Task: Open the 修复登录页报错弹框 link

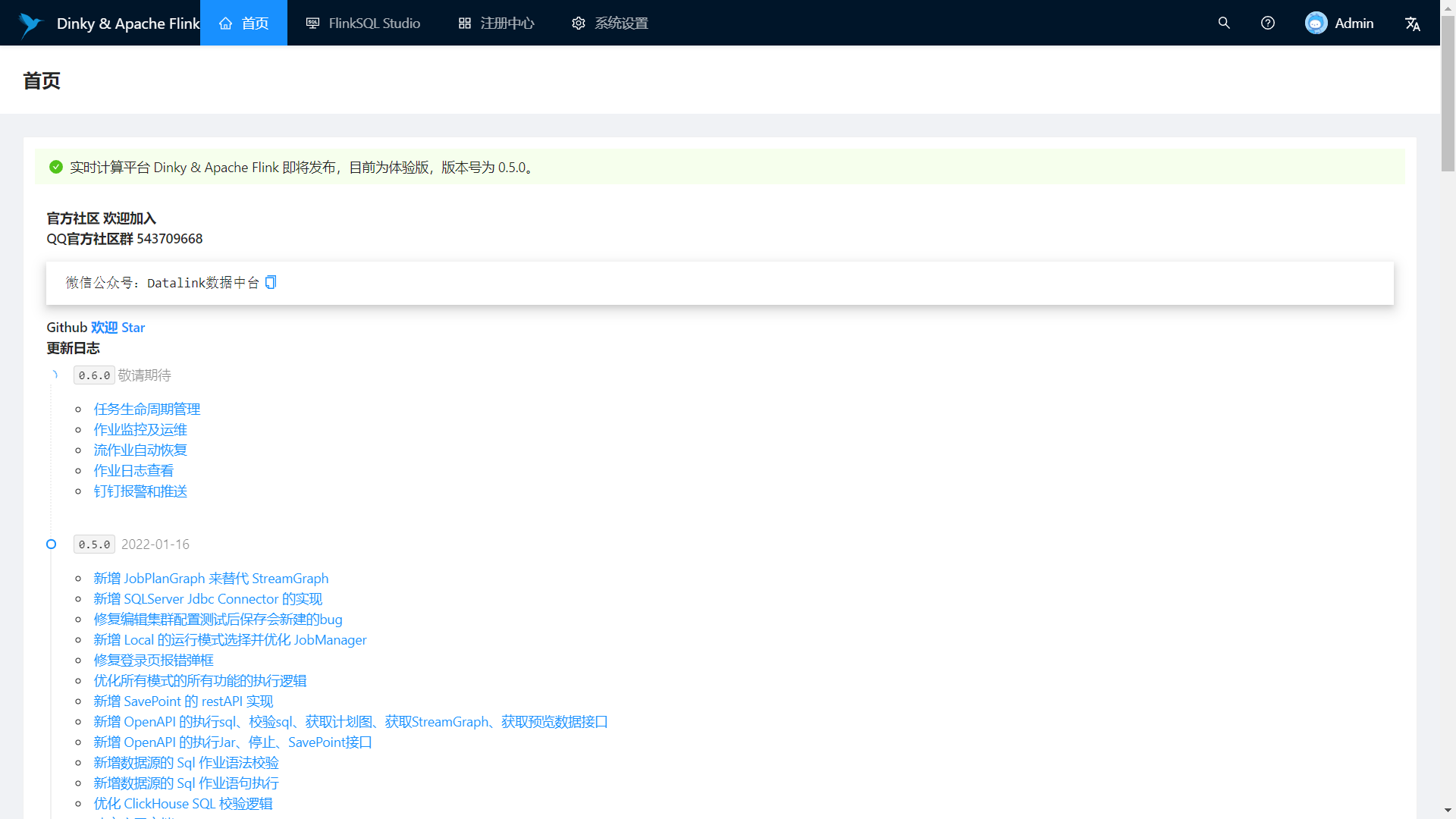Action: (x=153, y=660)
